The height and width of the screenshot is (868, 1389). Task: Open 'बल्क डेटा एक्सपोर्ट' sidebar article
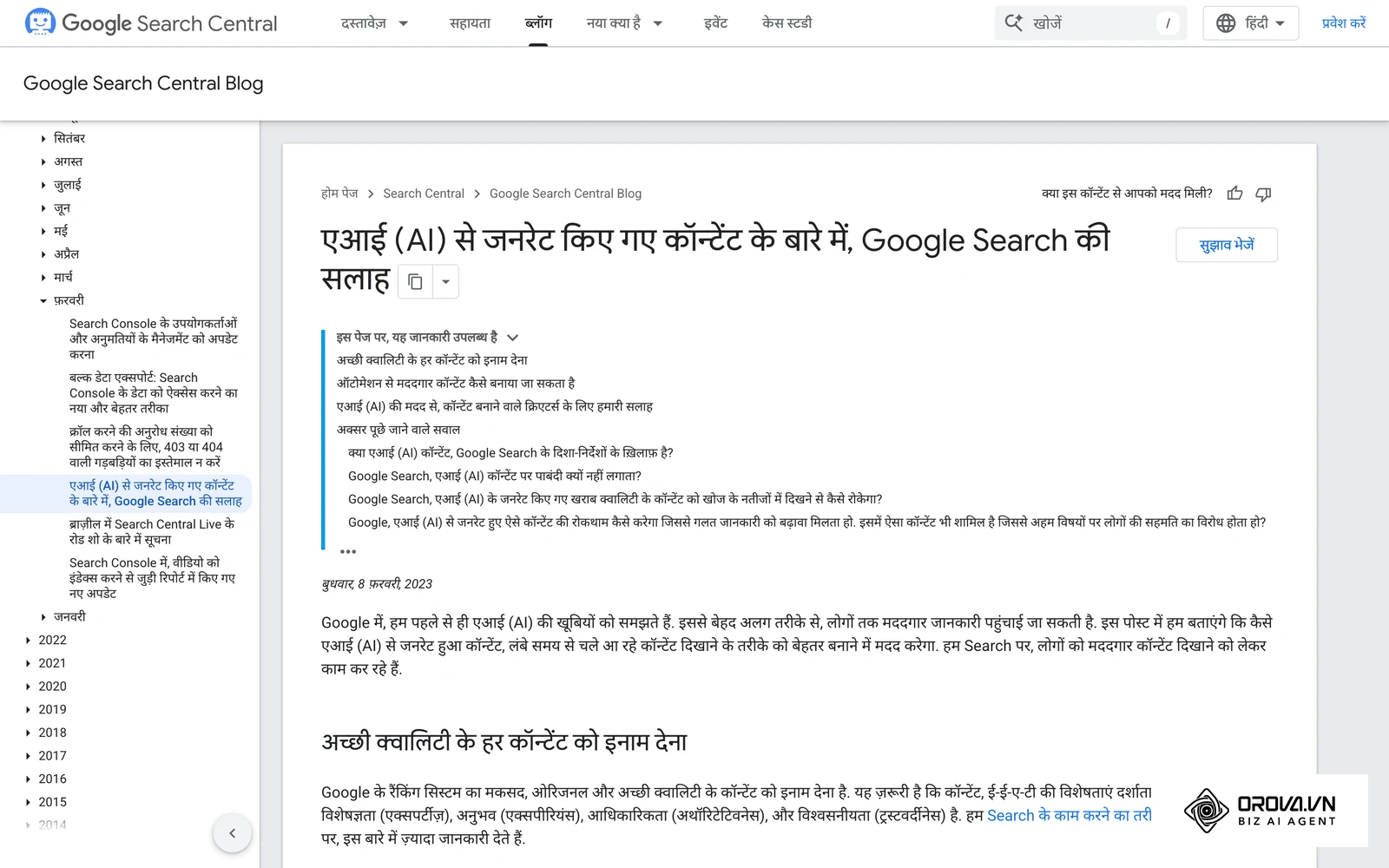(x=154, y=393)
